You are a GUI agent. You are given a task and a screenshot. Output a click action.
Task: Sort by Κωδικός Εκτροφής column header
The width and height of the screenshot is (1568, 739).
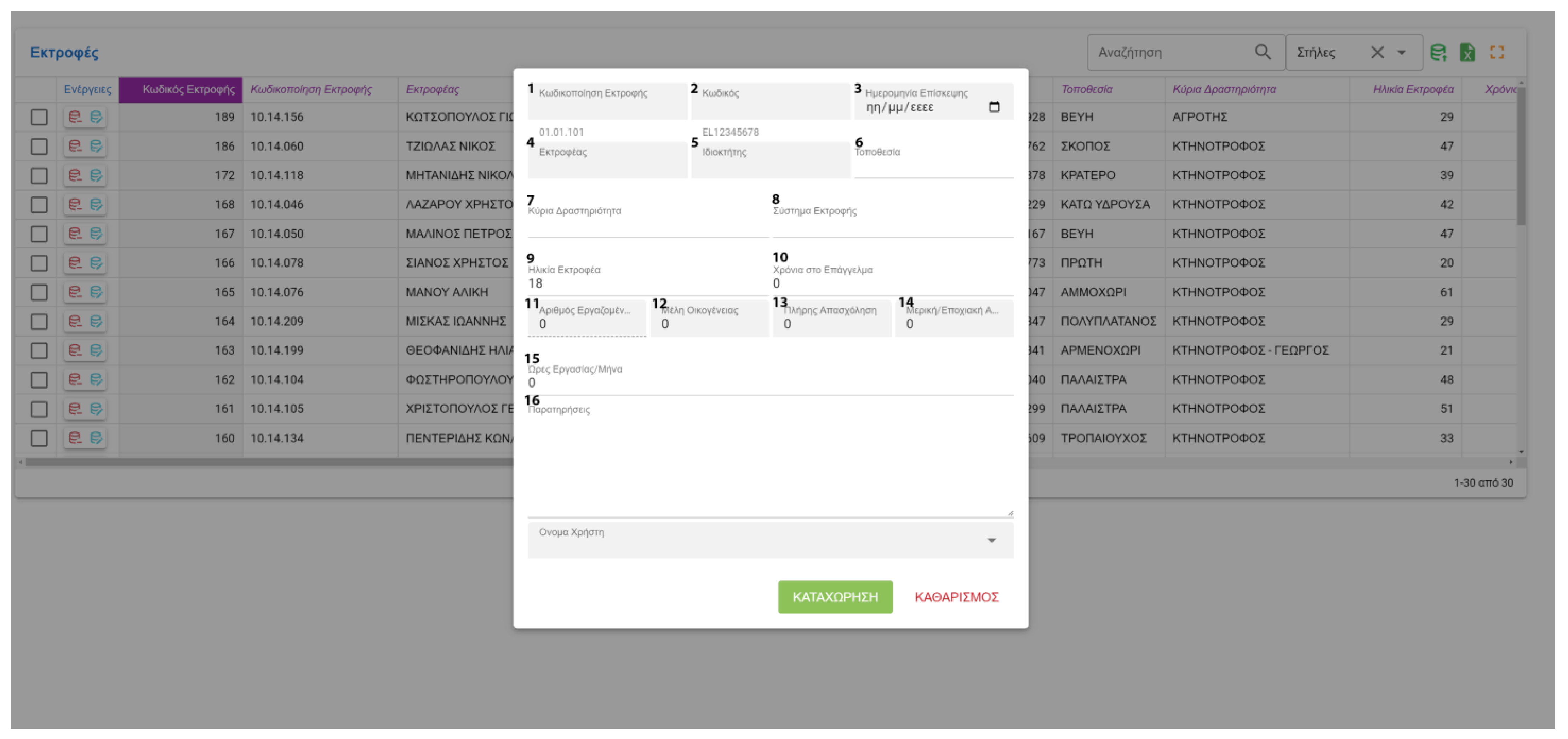tap(188, 90)
